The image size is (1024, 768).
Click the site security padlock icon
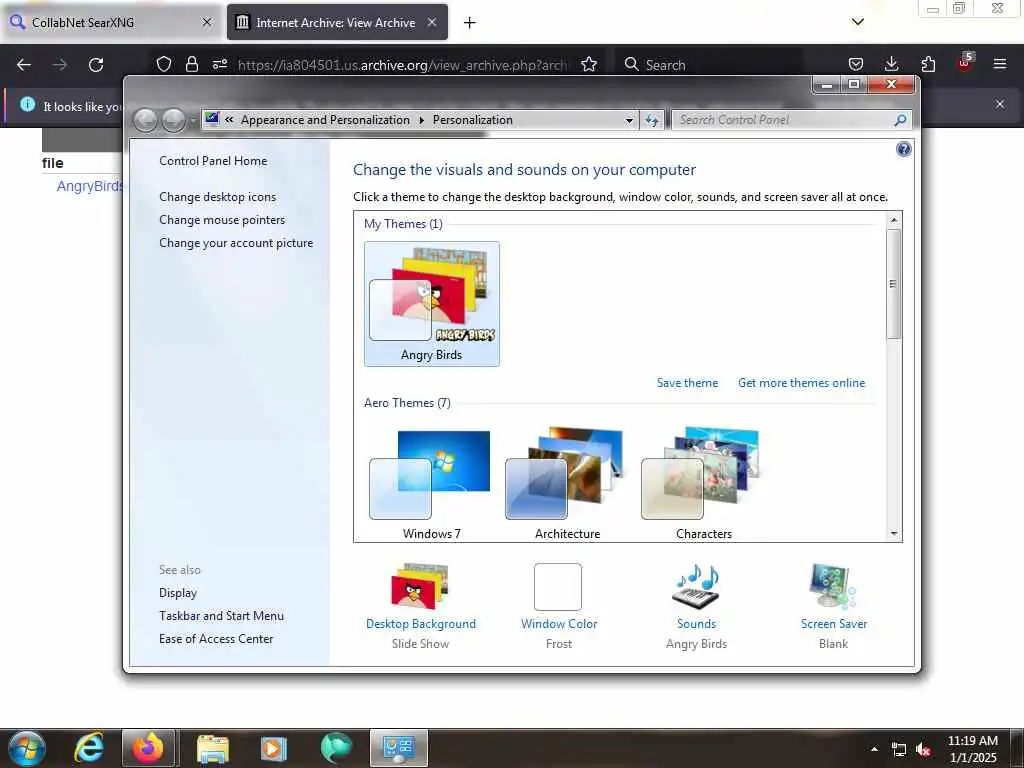pos(191,64)
